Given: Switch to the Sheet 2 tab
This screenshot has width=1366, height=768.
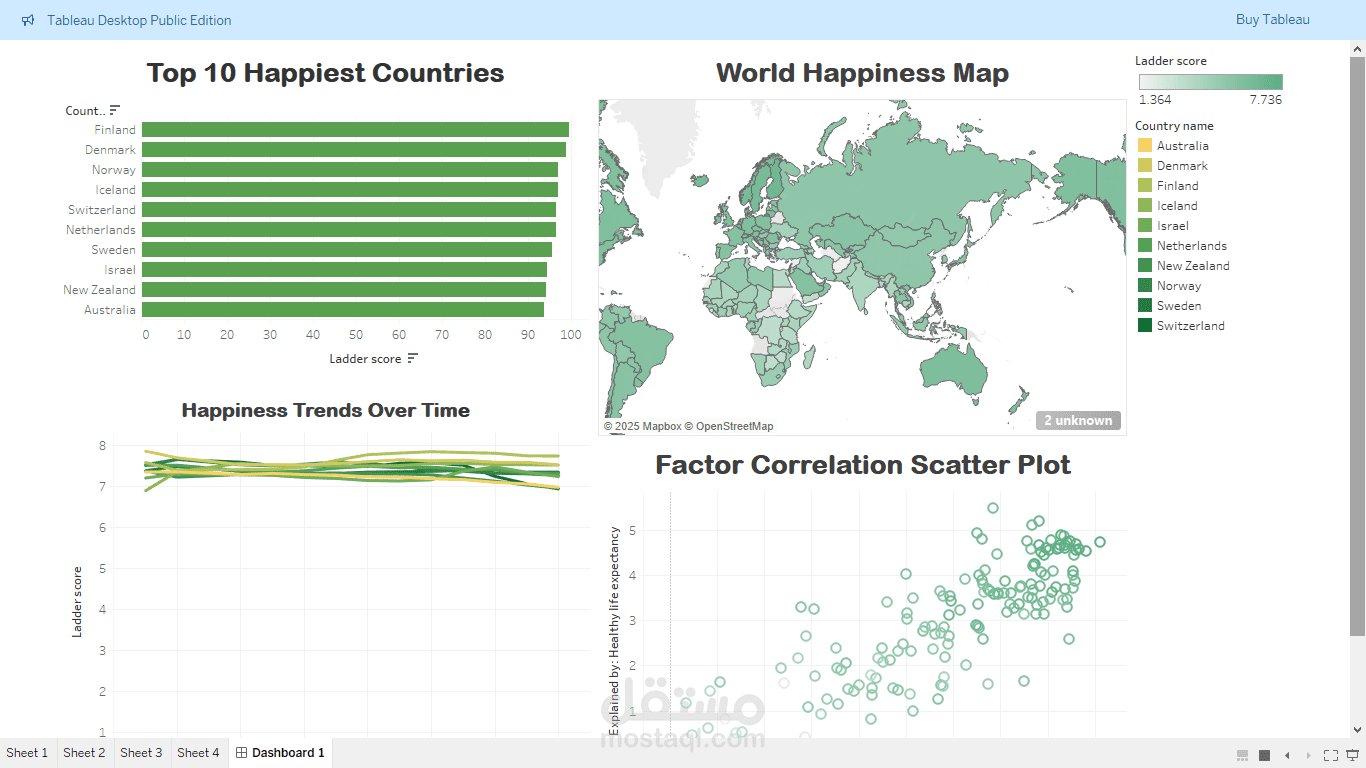Looking at the screenshot, I should coord(84,753).
